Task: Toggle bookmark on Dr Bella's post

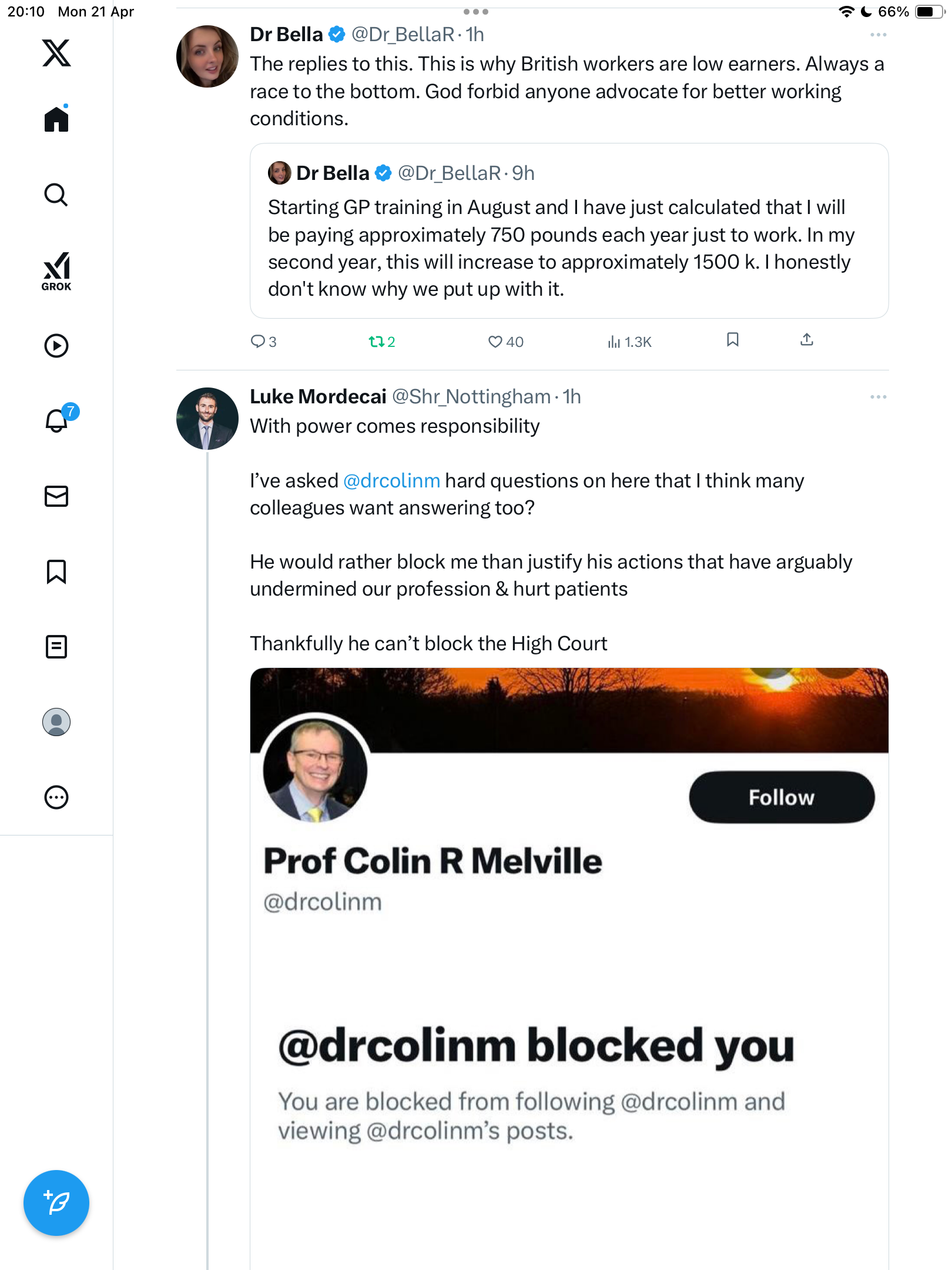Action: click(x=732, y=340)
